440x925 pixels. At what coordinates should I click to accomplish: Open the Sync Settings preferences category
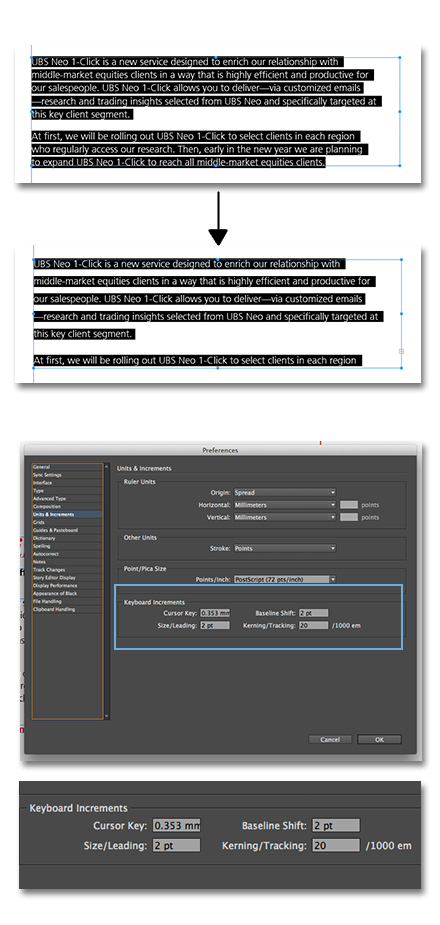point(67,475)
